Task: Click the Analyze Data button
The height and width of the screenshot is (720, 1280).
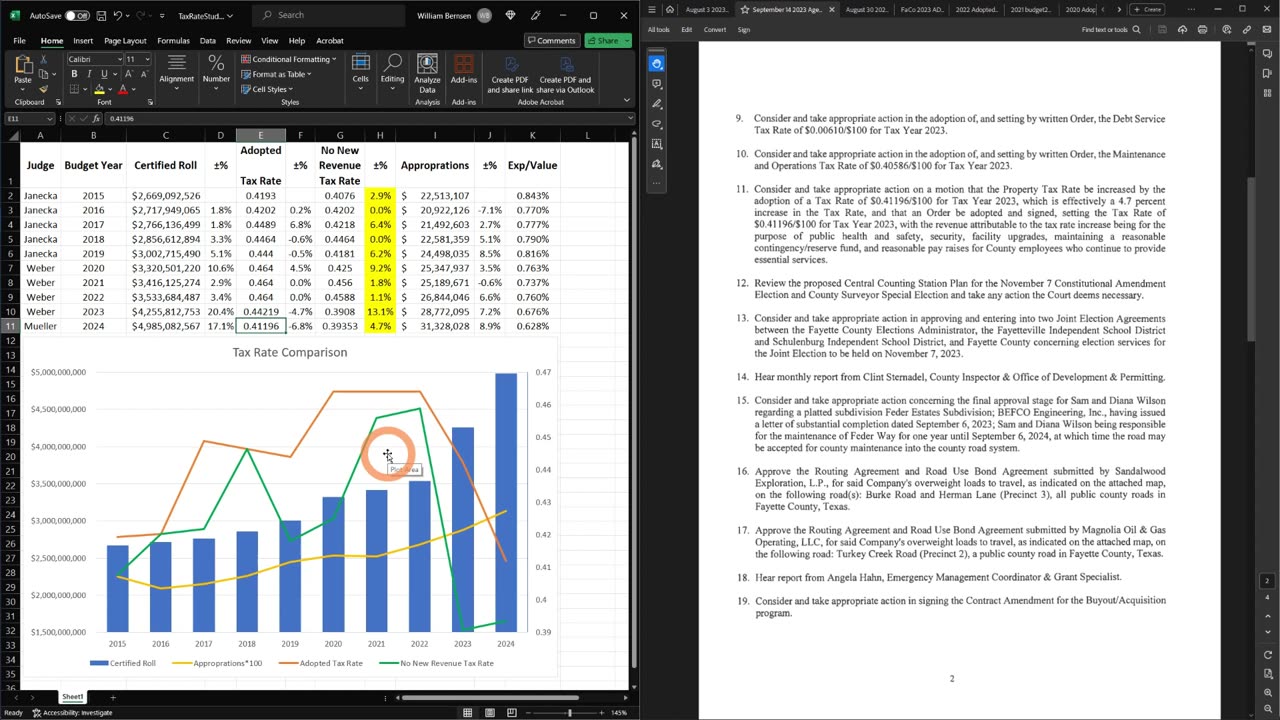Action: [x=427, y=73]
